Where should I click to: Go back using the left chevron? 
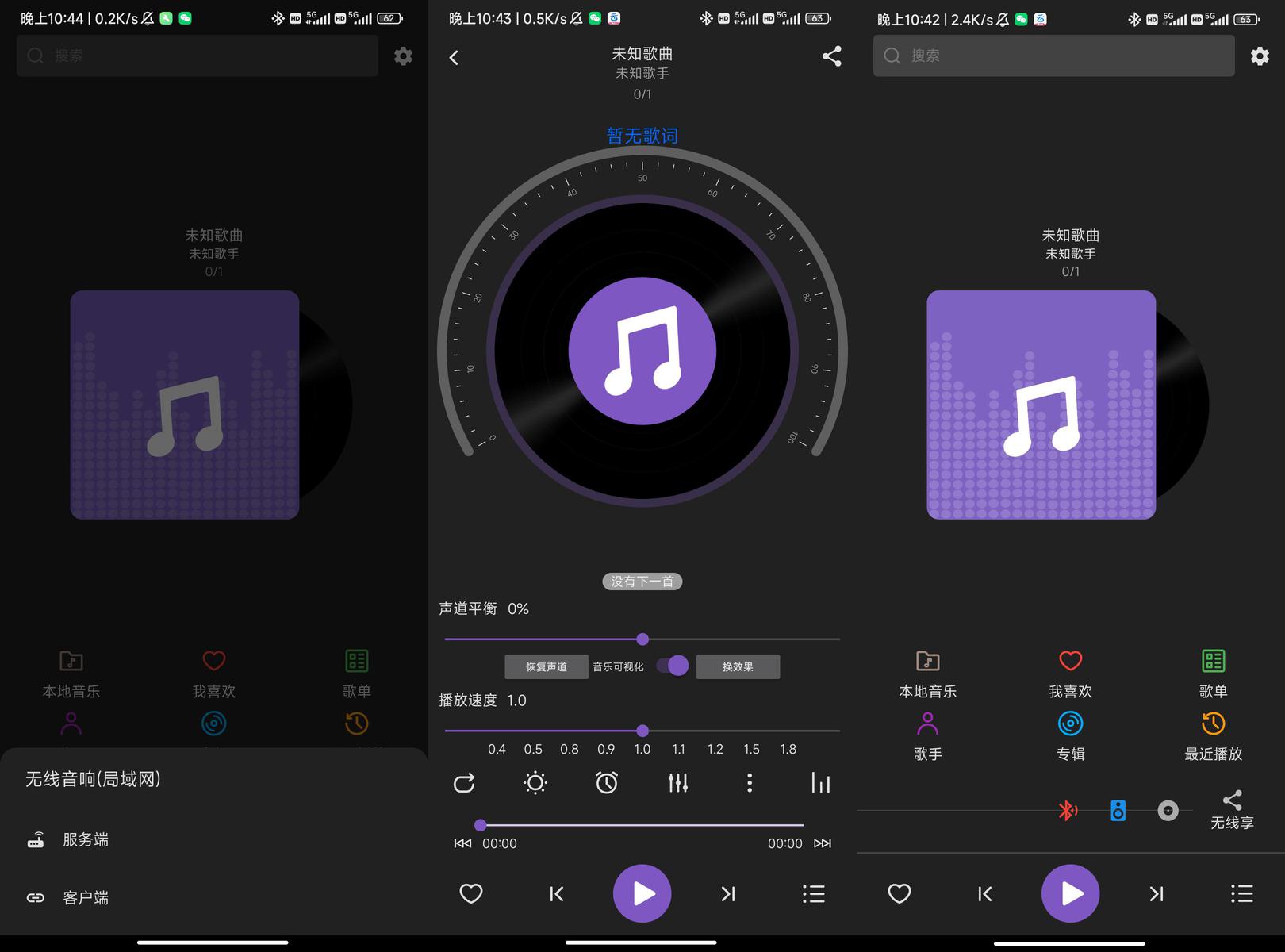pos(454,57)
